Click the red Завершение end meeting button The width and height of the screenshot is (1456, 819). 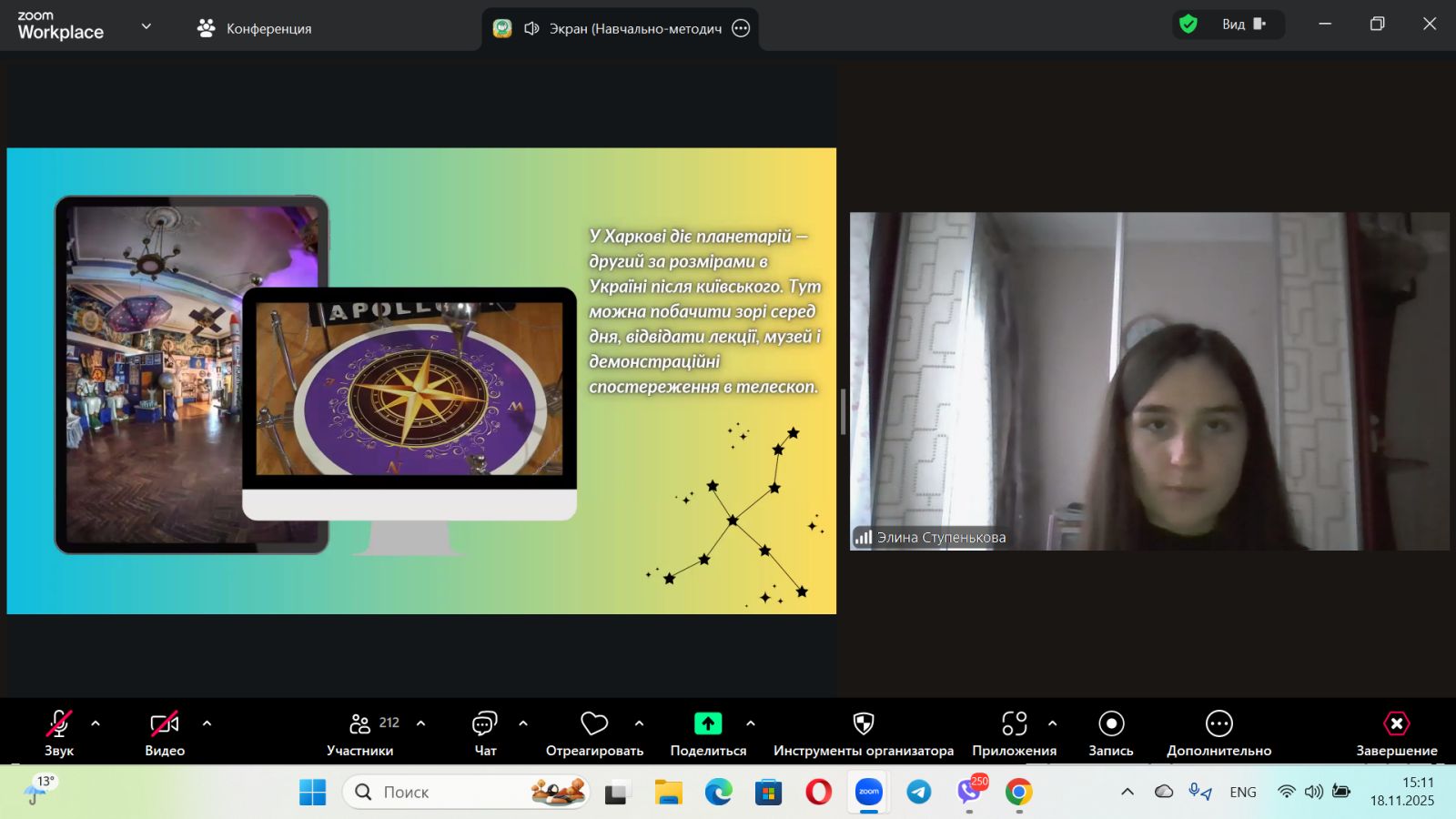pyautogui.click(x=1396, y=724)
